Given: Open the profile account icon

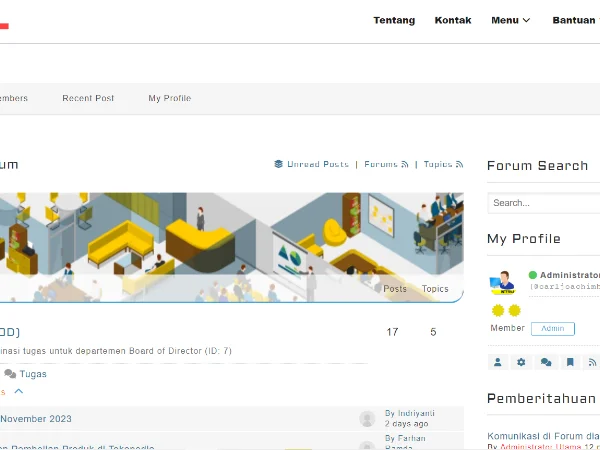Looking at the screenshot, I should click(x=497, y=362).
